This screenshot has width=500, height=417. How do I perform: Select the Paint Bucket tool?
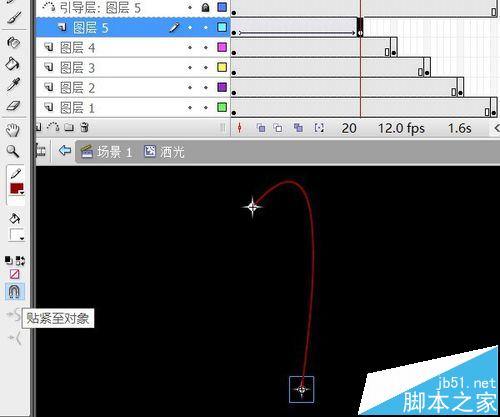point(13,63)
